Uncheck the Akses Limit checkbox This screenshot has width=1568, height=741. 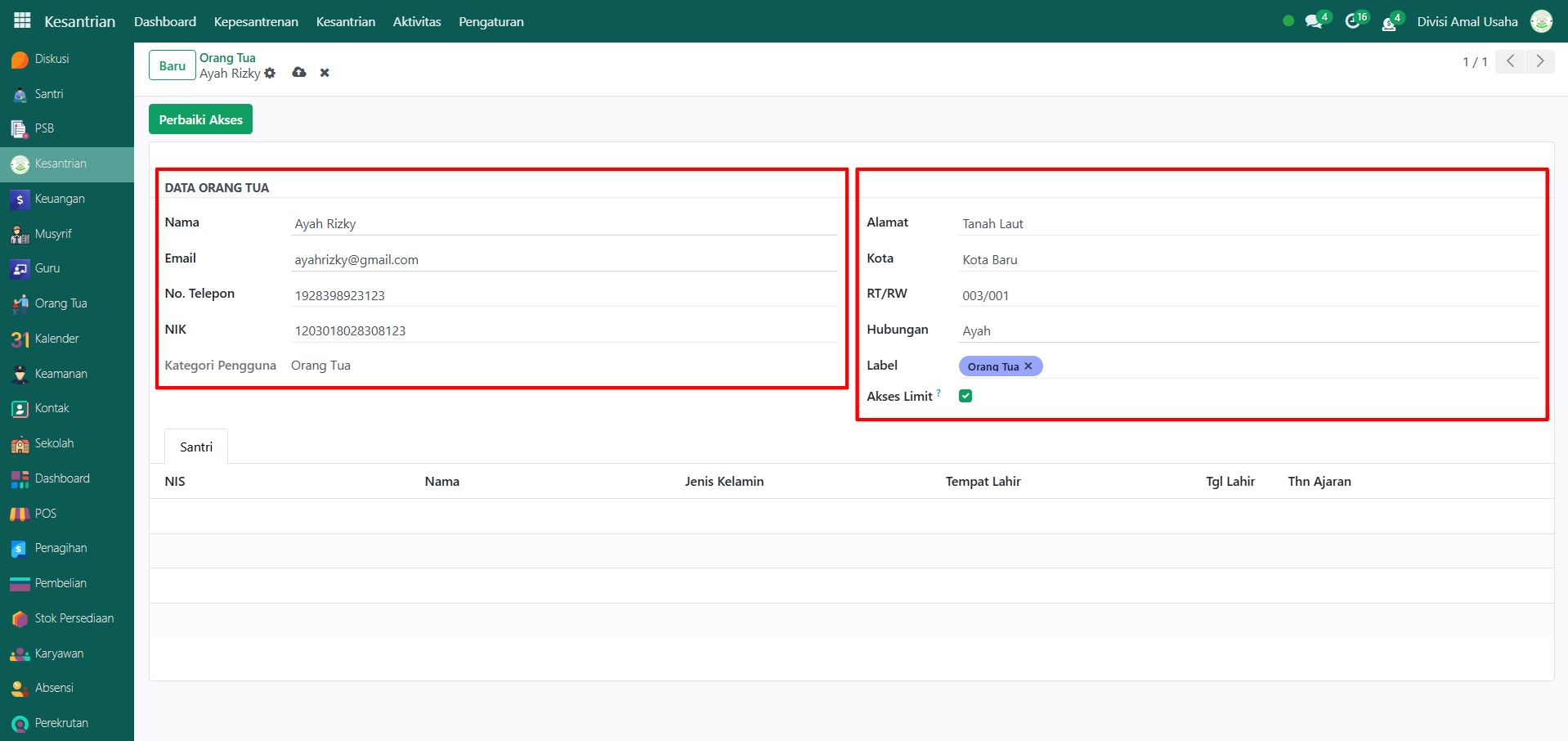pos(965,396)
